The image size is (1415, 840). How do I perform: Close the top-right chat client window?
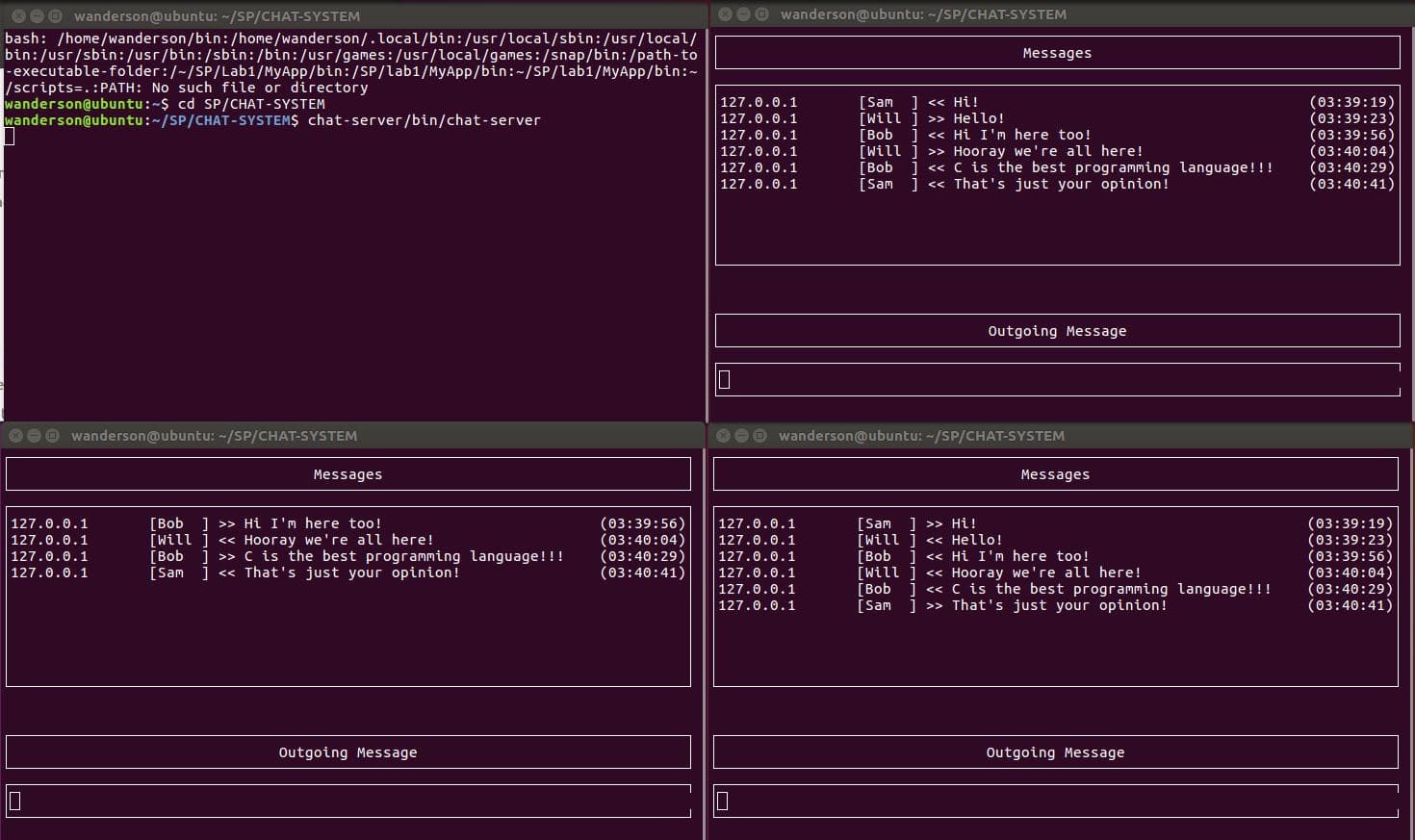pyautogui.click(x=726, y=14)
